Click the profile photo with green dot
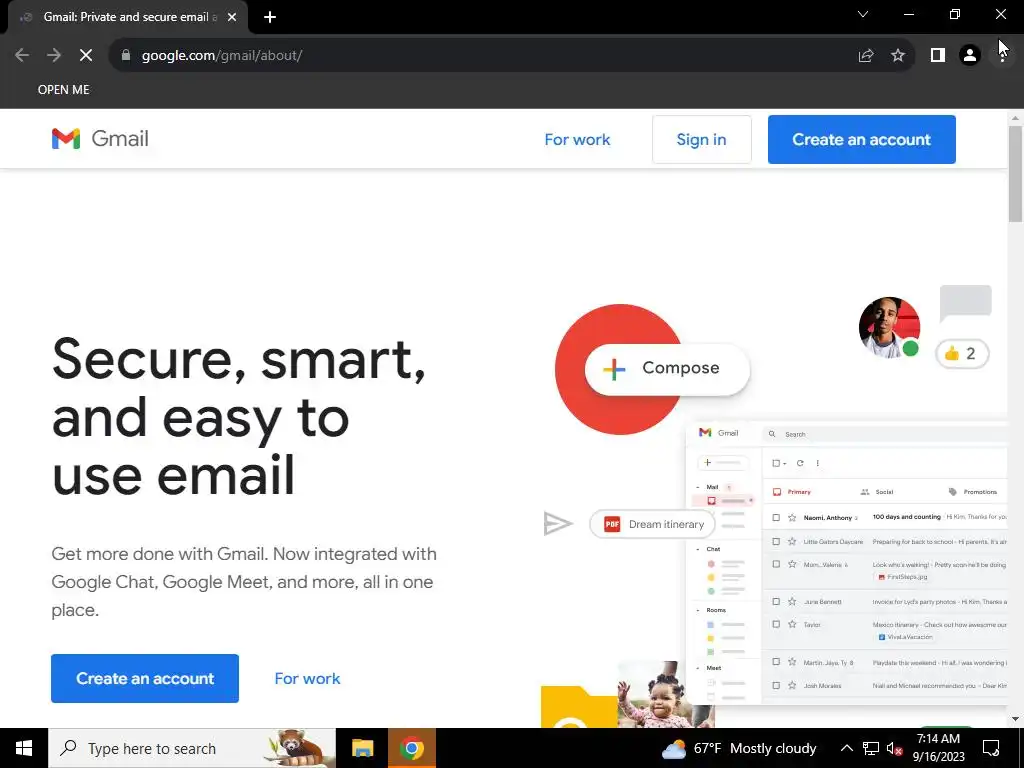This screenshot has height=768, width=1024. tap(889, 328)
